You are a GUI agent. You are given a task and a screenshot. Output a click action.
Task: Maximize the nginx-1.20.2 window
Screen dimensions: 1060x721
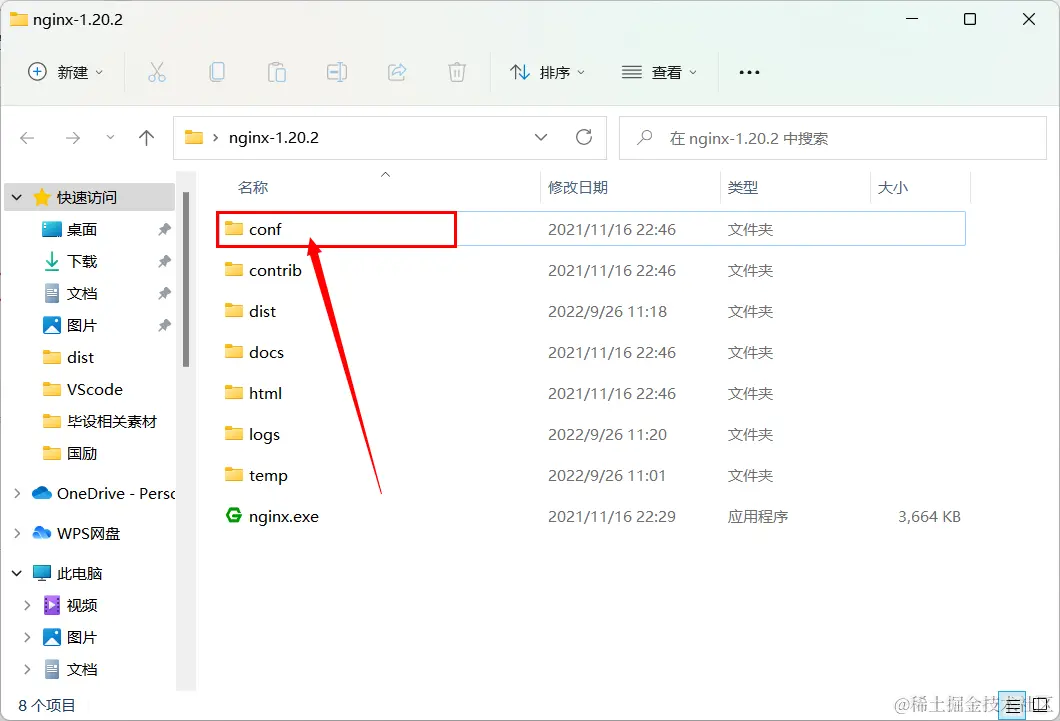pyautogui.click(x=969, y=19)
